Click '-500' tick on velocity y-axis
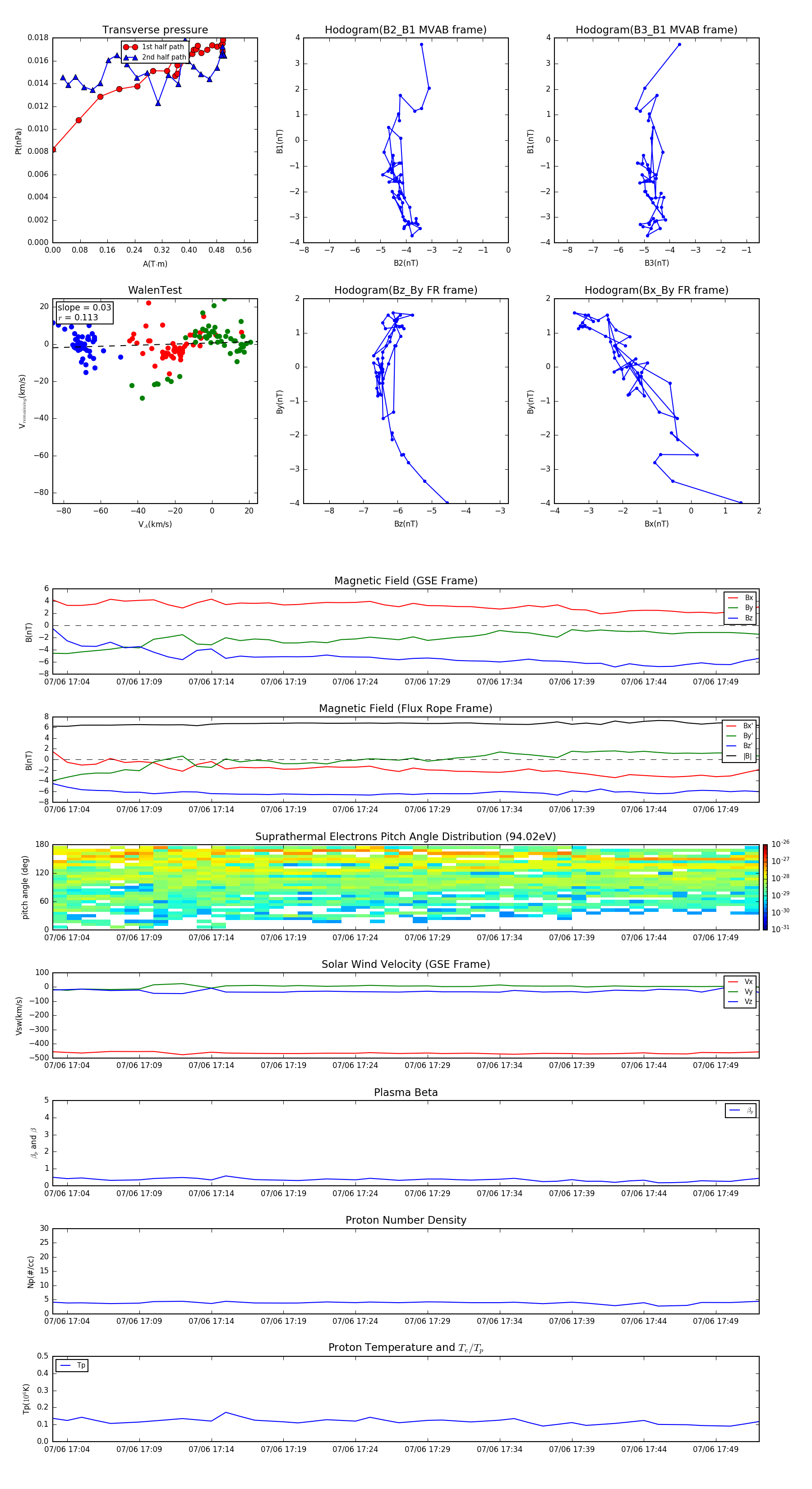This screenshot has width=812, height=1489. 39,1058
